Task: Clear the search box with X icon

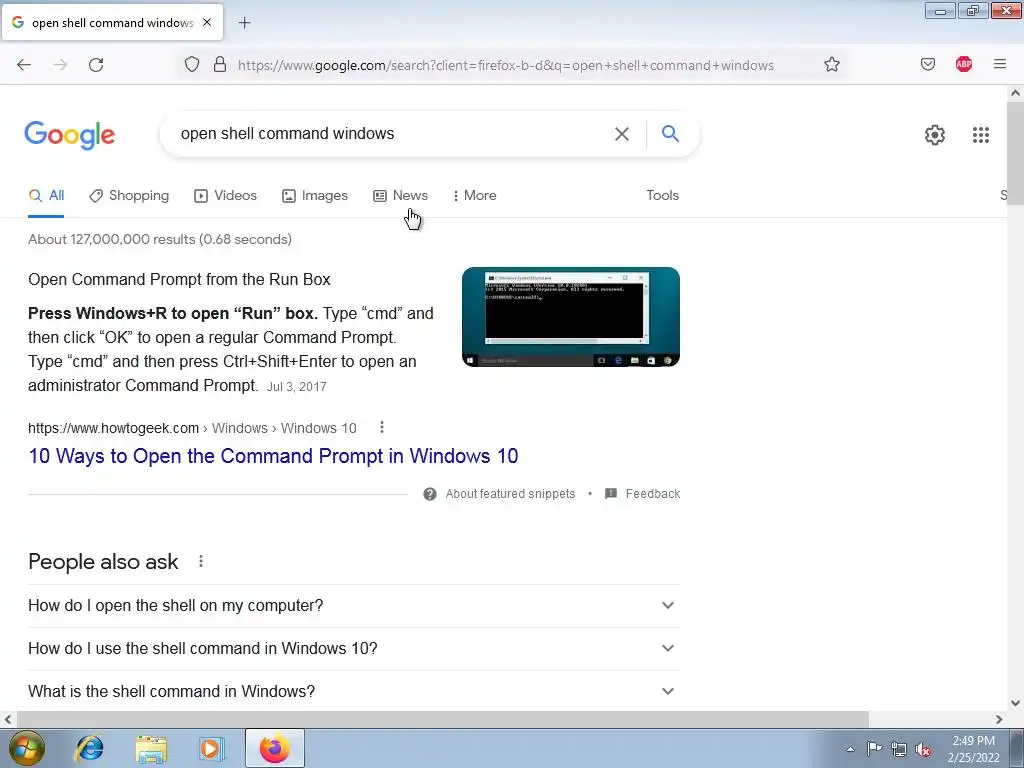Action: coord(622,134)
